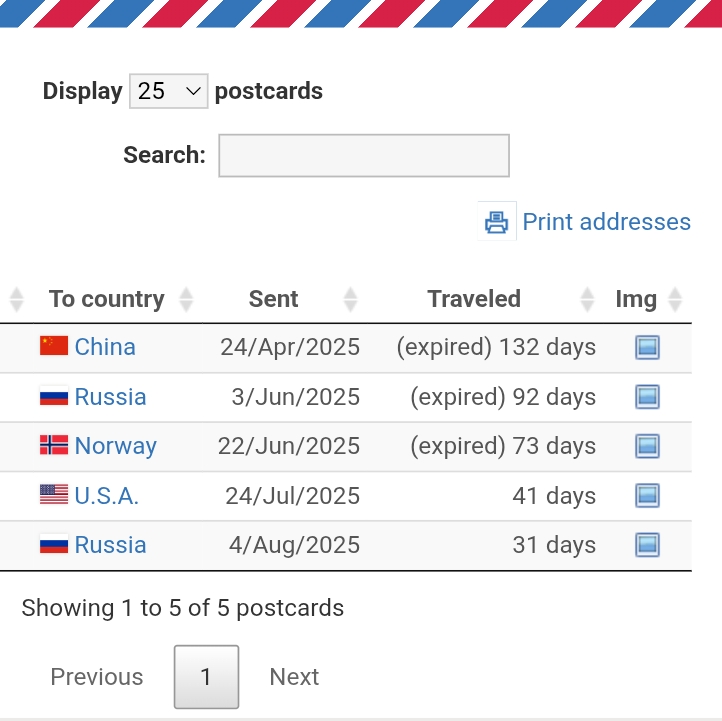Show image for U.S.A. postcard
Image resolution: width=722 pixels, height=721 pixels.
[647, 496]
